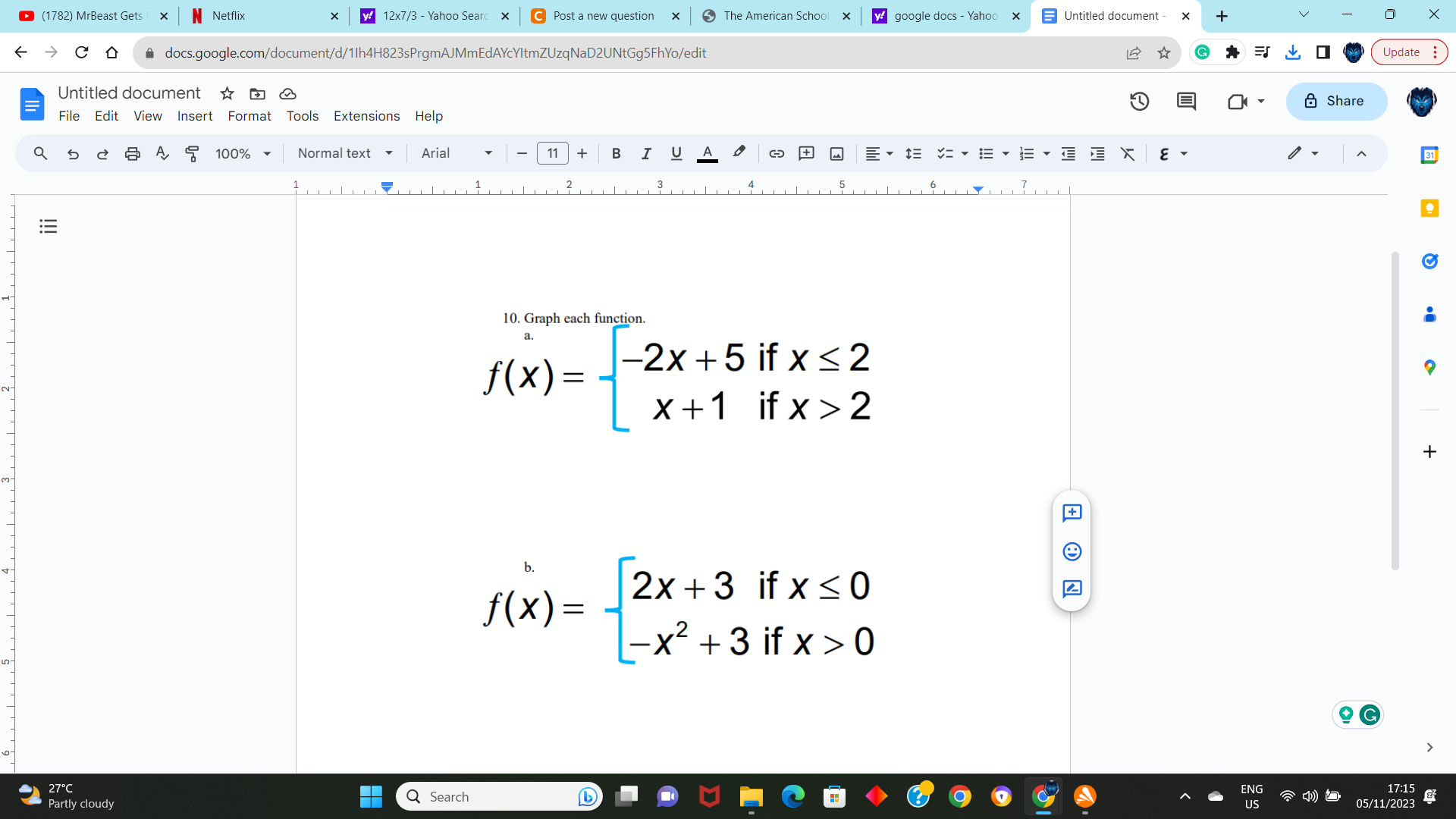Move the document to a folder
This screenshot has height=819, width=1456.
pos(258,94)
